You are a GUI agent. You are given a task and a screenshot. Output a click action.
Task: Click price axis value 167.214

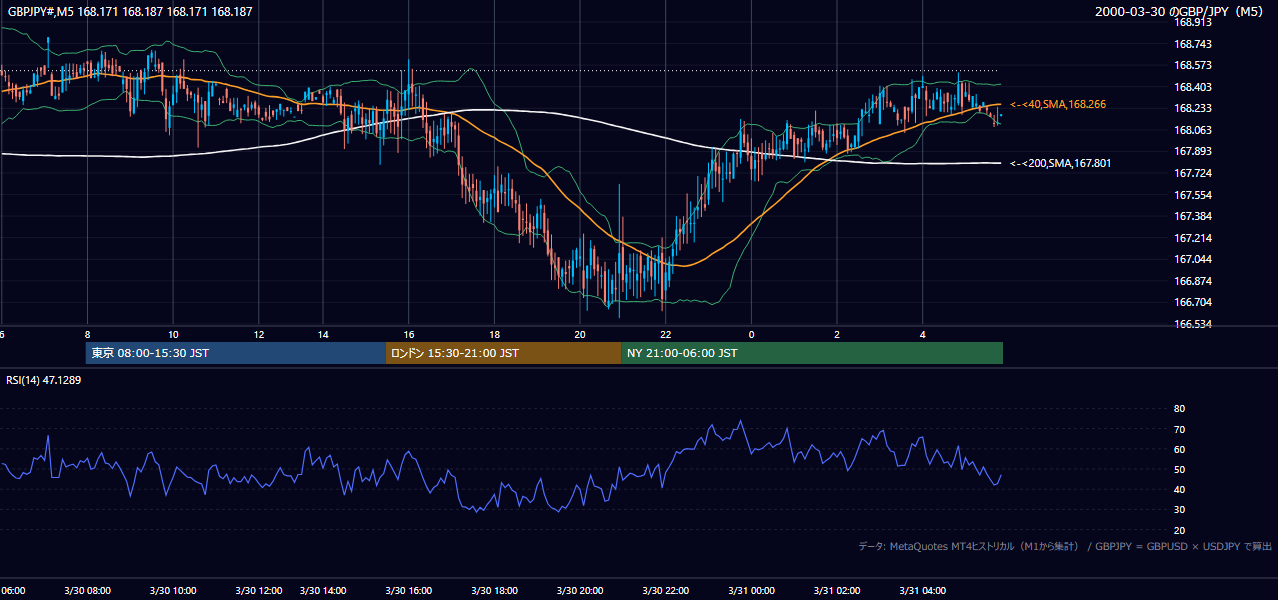click(1193, 238)
